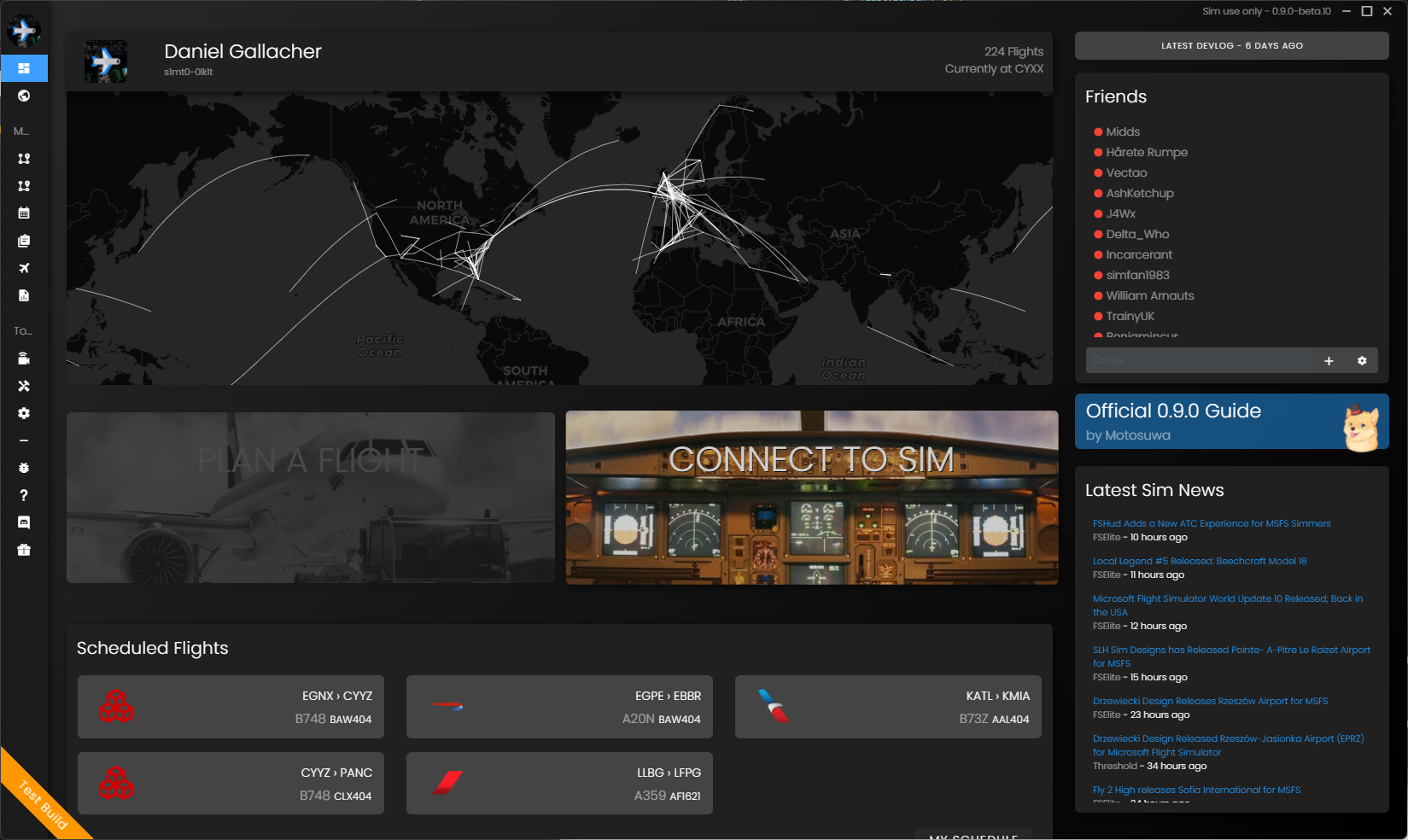Open the question mark help icon
Viewport: 1408px width, 840px height.
(24, 495)
